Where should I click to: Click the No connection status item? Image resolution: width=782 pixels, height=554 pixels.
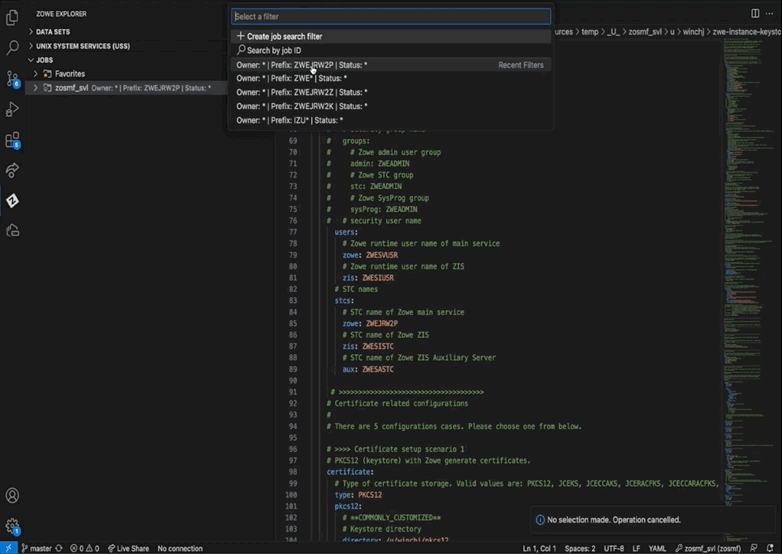(180, 548)
